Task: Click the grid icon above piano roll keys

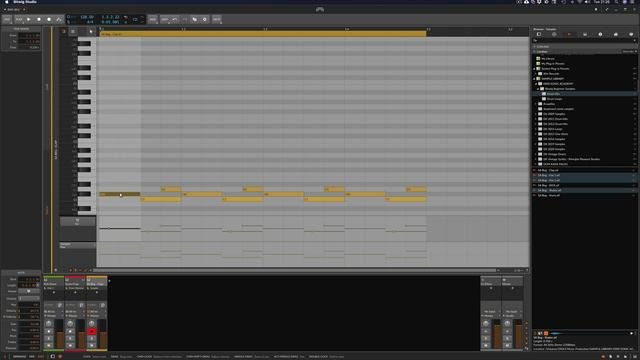Action: tap(73, 31)
